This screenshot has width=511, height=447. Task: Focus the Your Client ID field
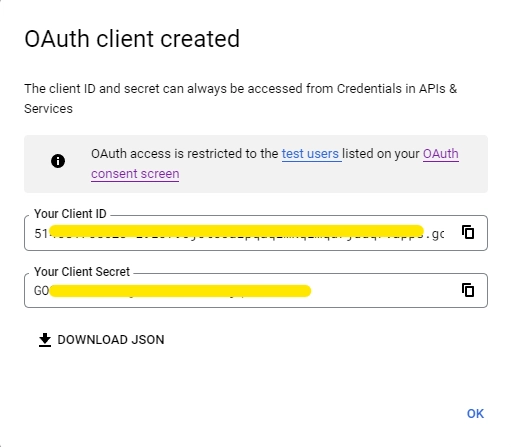(x=256, y=233)
